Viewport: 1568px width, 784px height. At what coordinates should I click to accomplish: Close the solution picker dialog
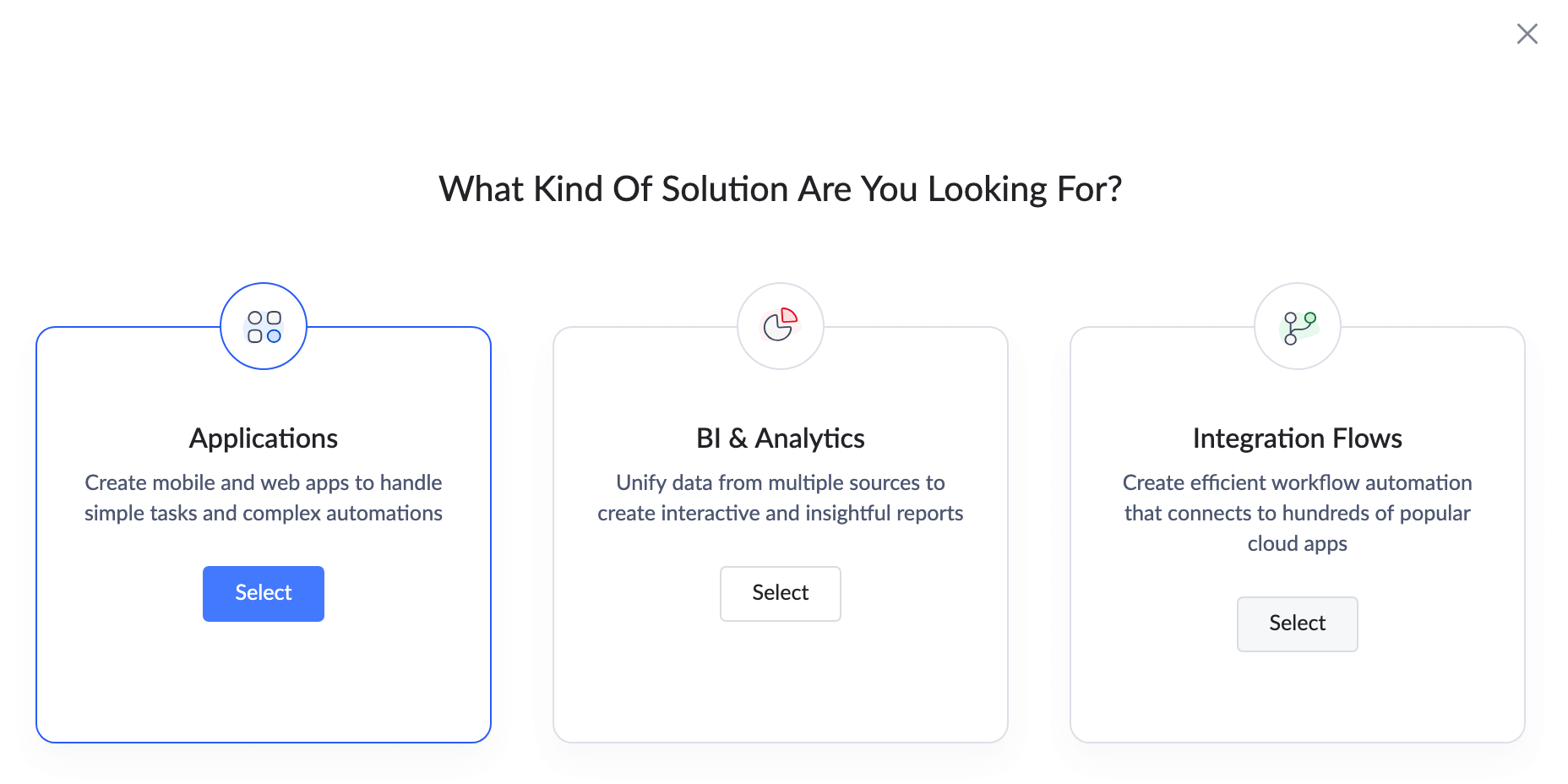(1527, 34)
